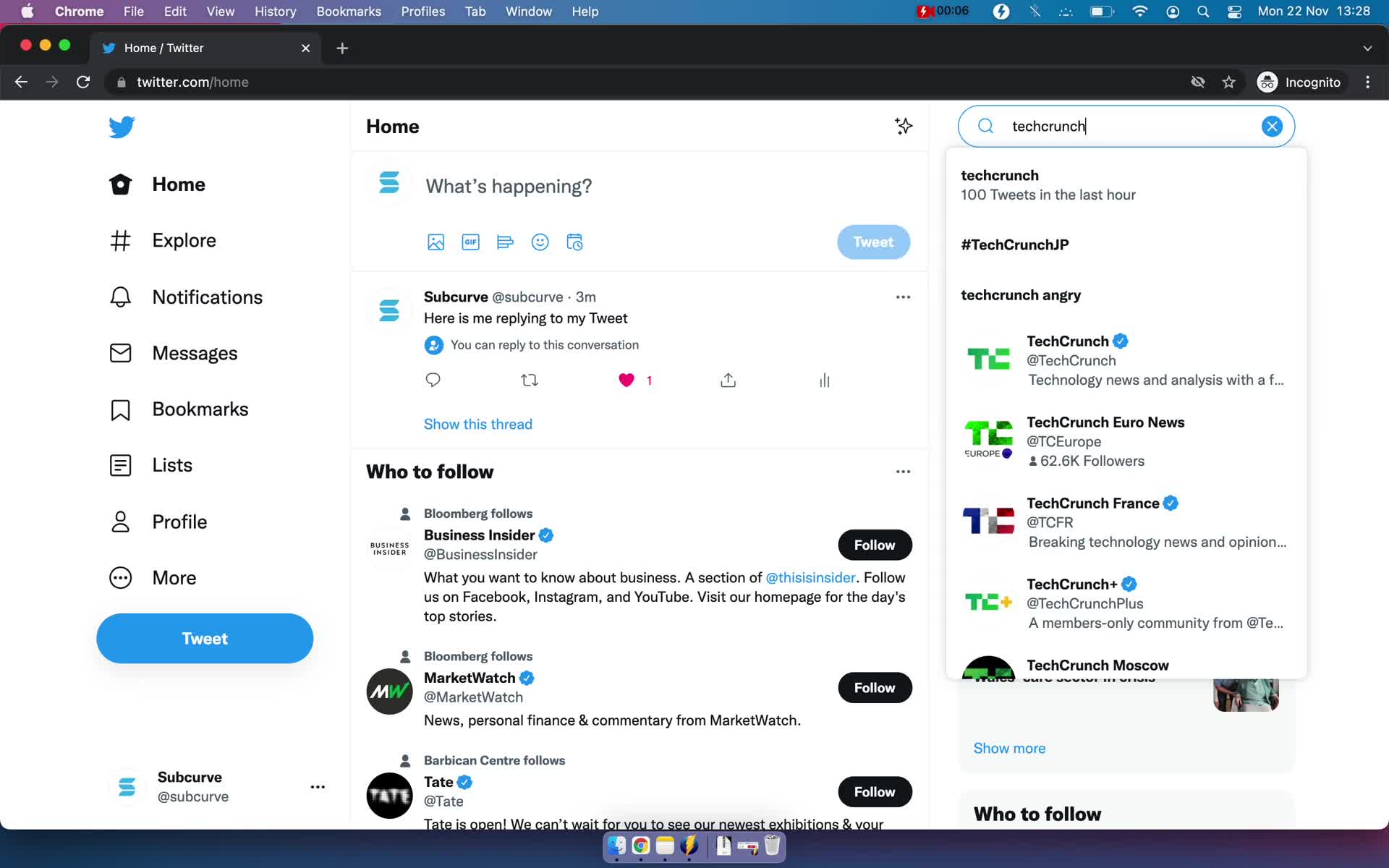The height and width of the screenshot is (868, 1389).
Task: Unlike the Subcurve tweet heart
Action: (x=626, y=380)
